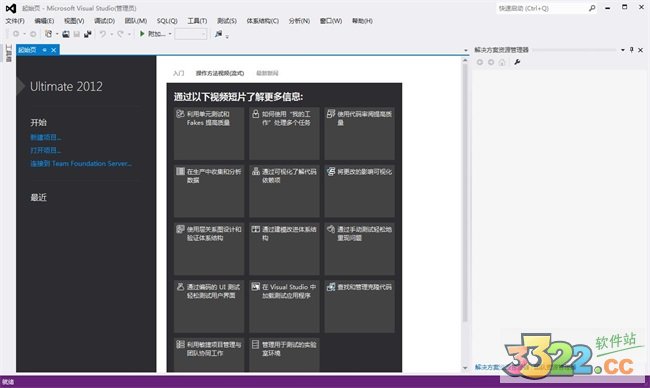Click the New Project toolbar icon
Image resolution: width=650 pixels, height=388 pixels.
click(49, 34)
